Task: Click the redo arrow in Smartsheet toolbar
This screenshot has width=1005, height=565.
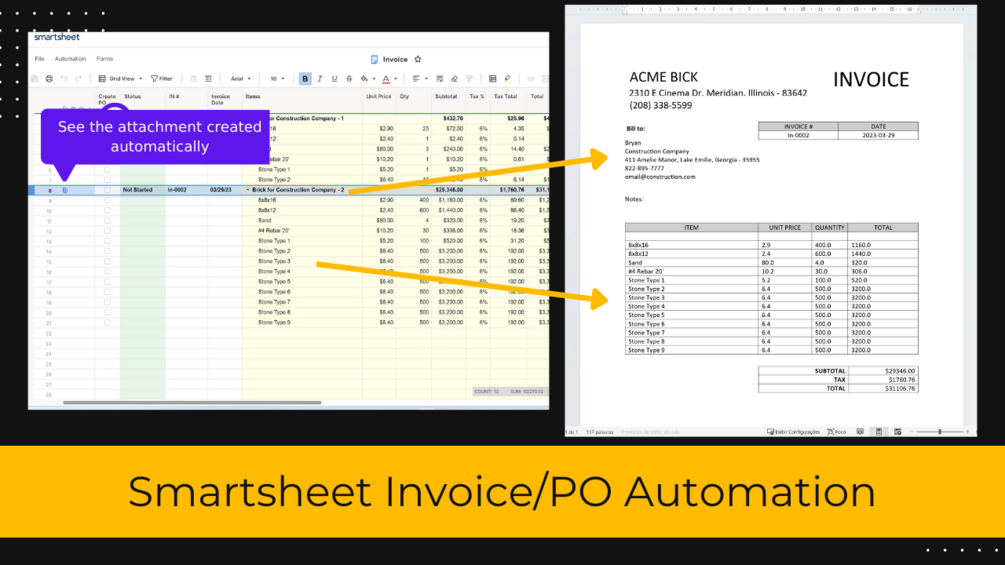Action: pyautogui.click(x=78, y=79)
